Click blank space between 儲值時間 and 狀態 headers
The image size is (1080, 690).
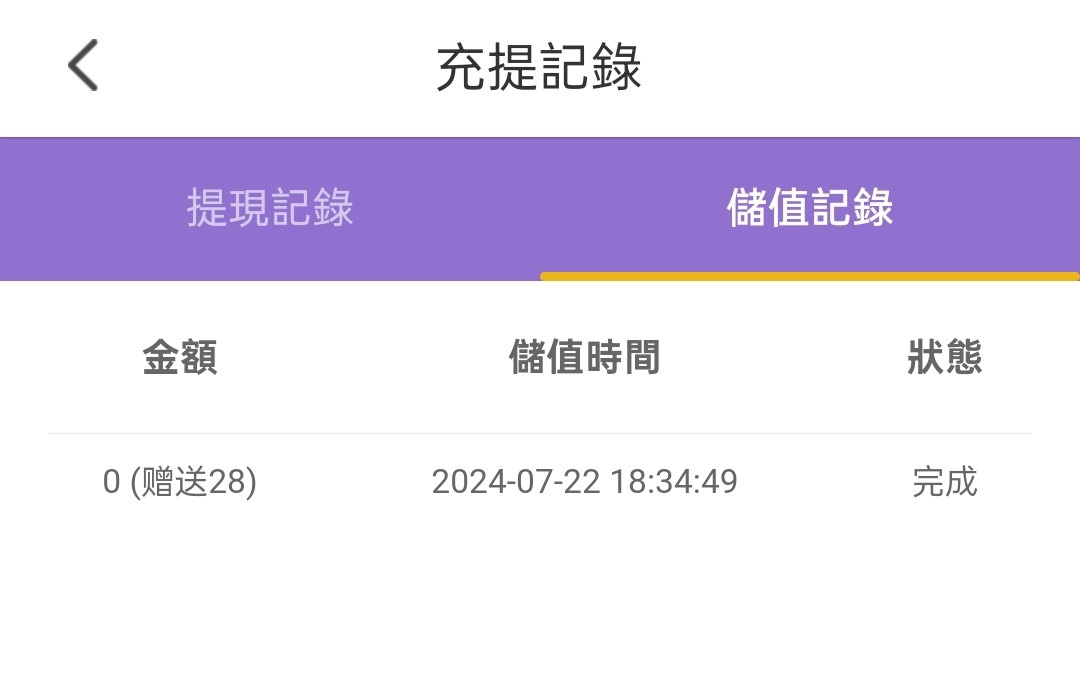[785, 357]
